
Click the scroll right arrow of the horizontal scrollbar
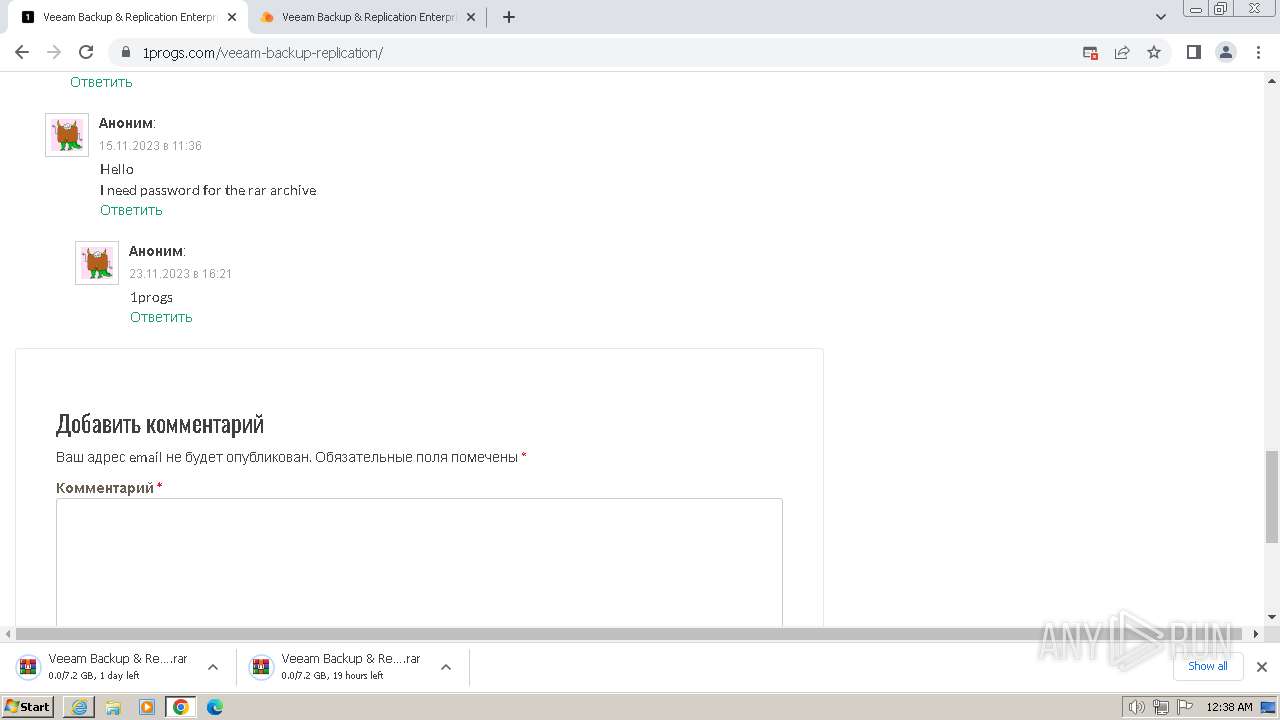coord(1256,634)
